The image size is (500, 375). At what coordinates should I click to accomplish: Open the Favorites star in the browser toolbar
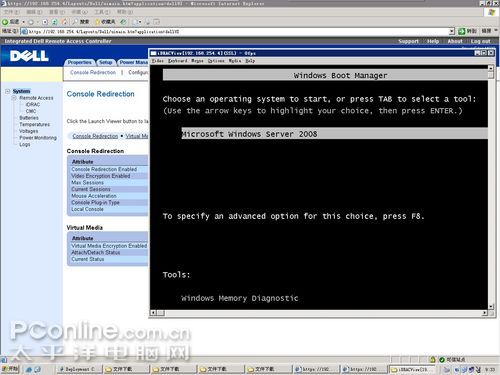[98, 22]
